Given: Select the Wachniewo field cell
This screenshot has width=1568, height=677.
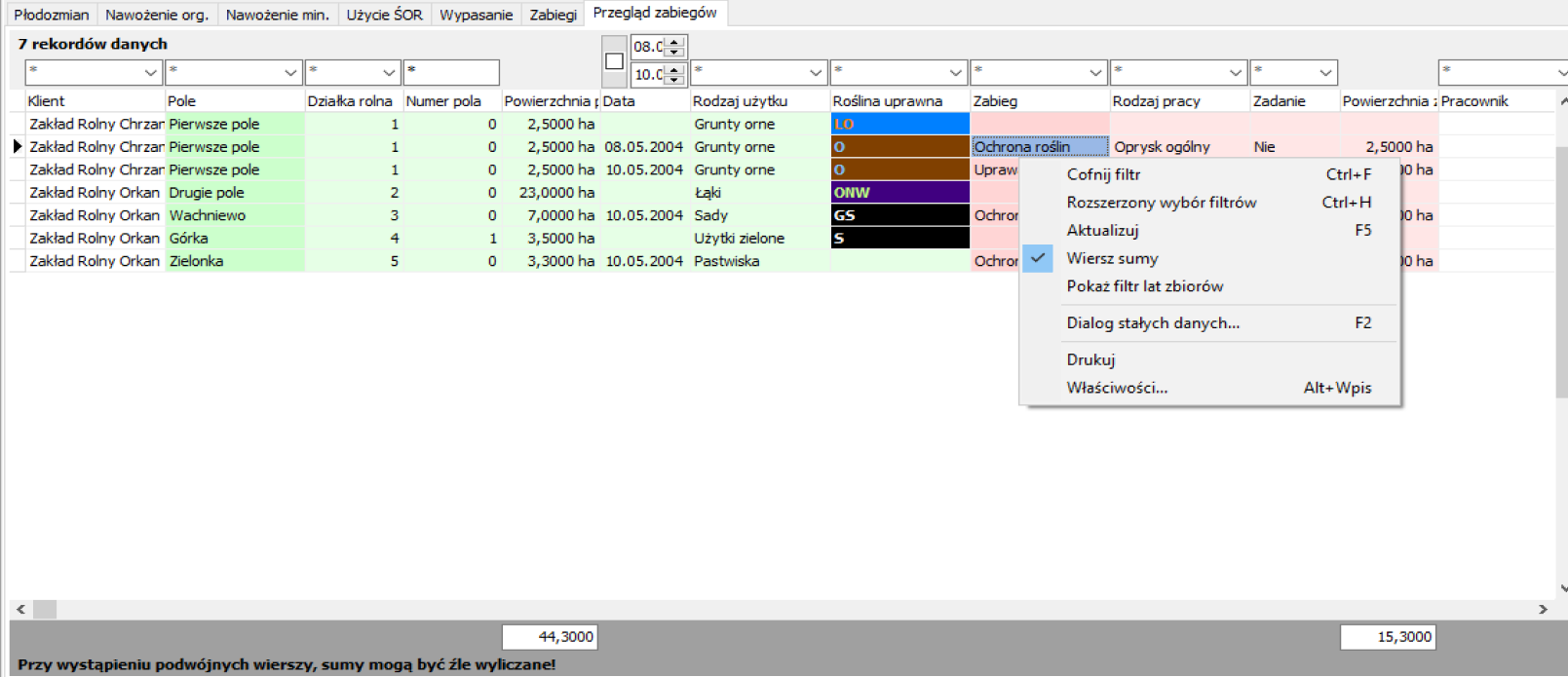Looking at the screenshot, I should pos(235,215).
